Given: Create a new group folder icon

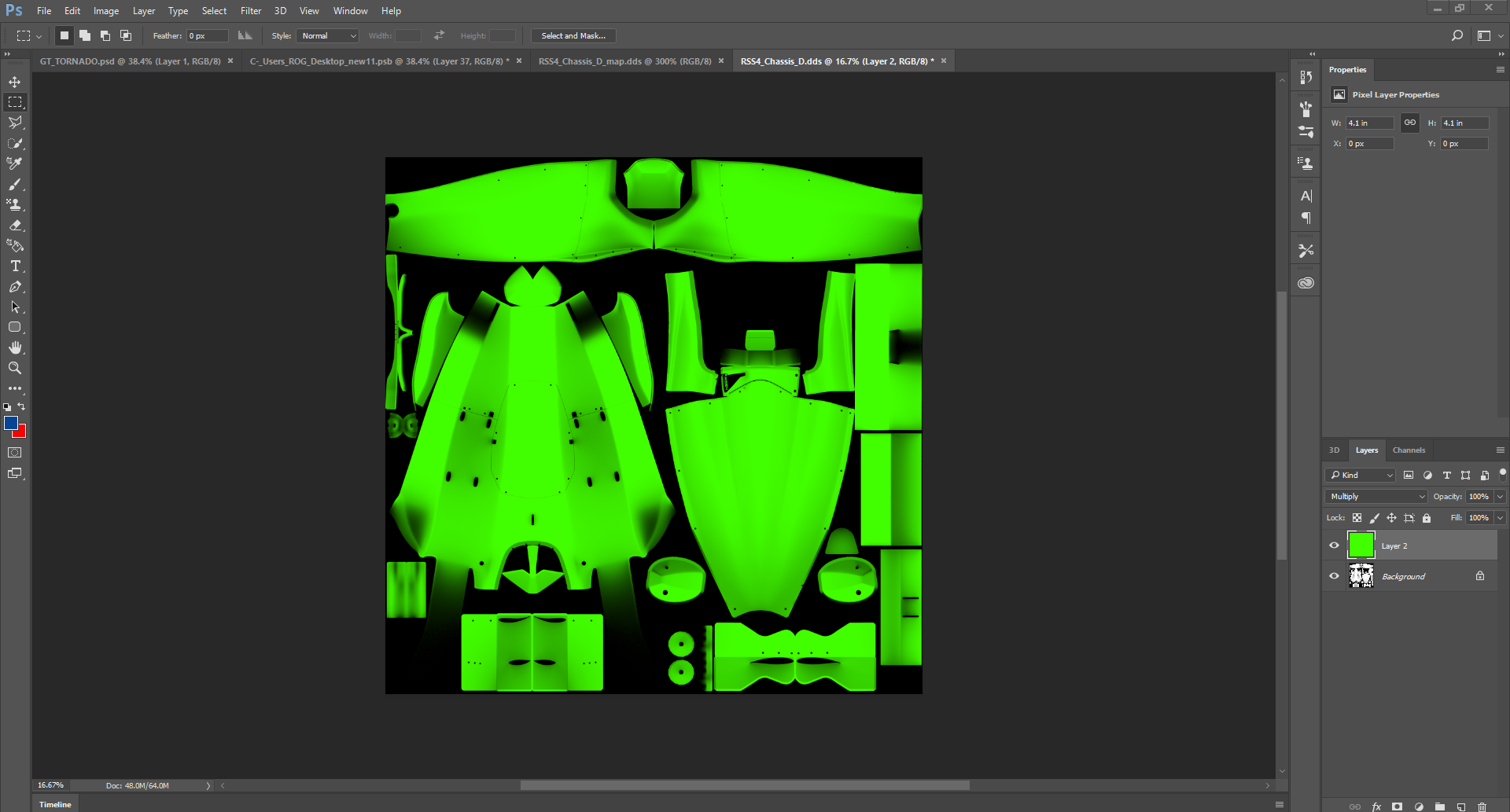Looking at the screenshot, I should coord(1440,806).
